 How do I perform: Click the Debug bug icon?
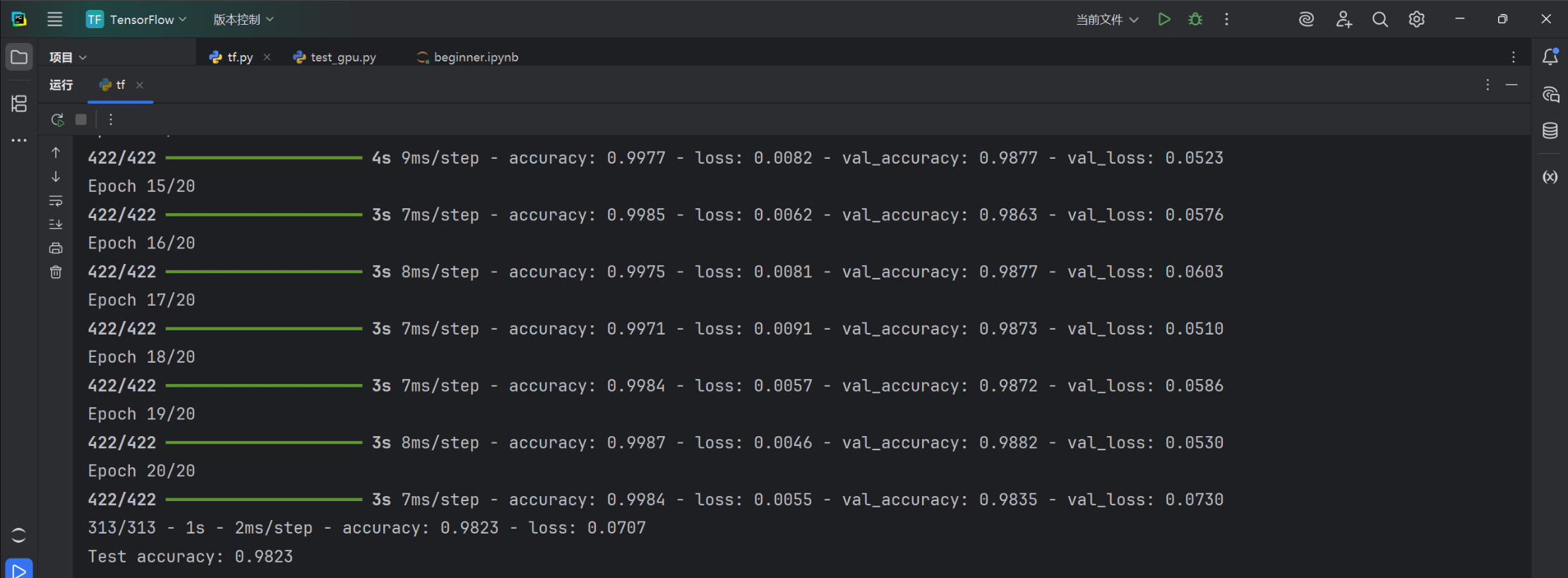click(x=1195, y=20)
